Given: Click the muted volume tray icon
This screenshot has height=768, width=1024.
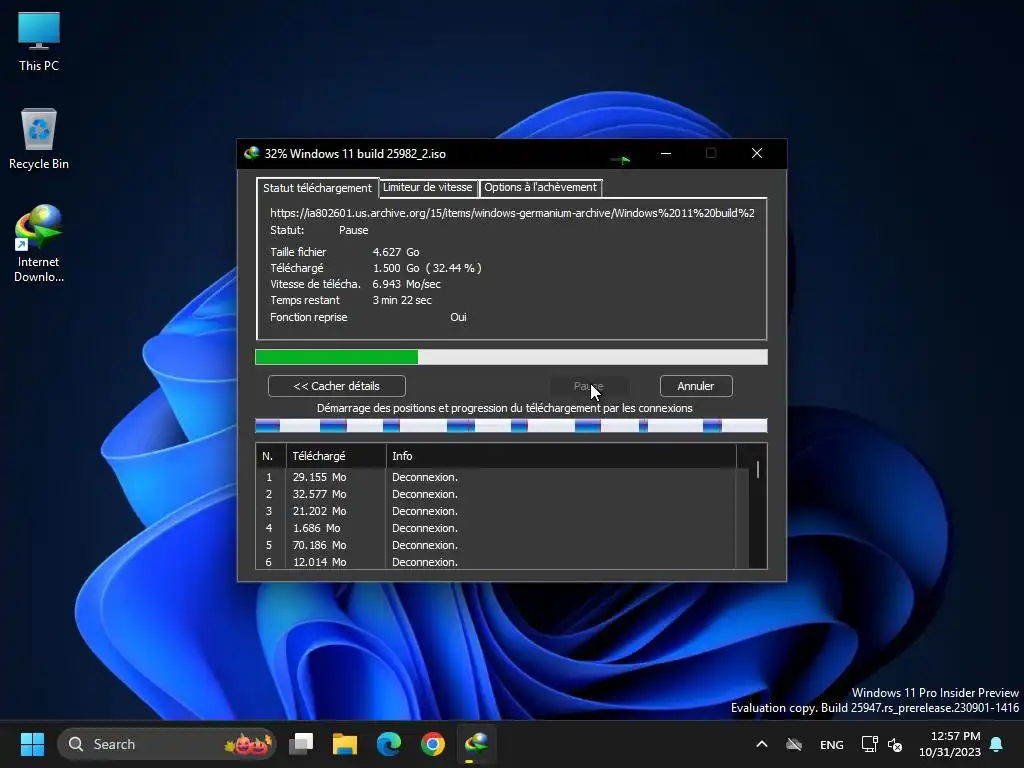Looking at the screenshot, I should [895, 744].
